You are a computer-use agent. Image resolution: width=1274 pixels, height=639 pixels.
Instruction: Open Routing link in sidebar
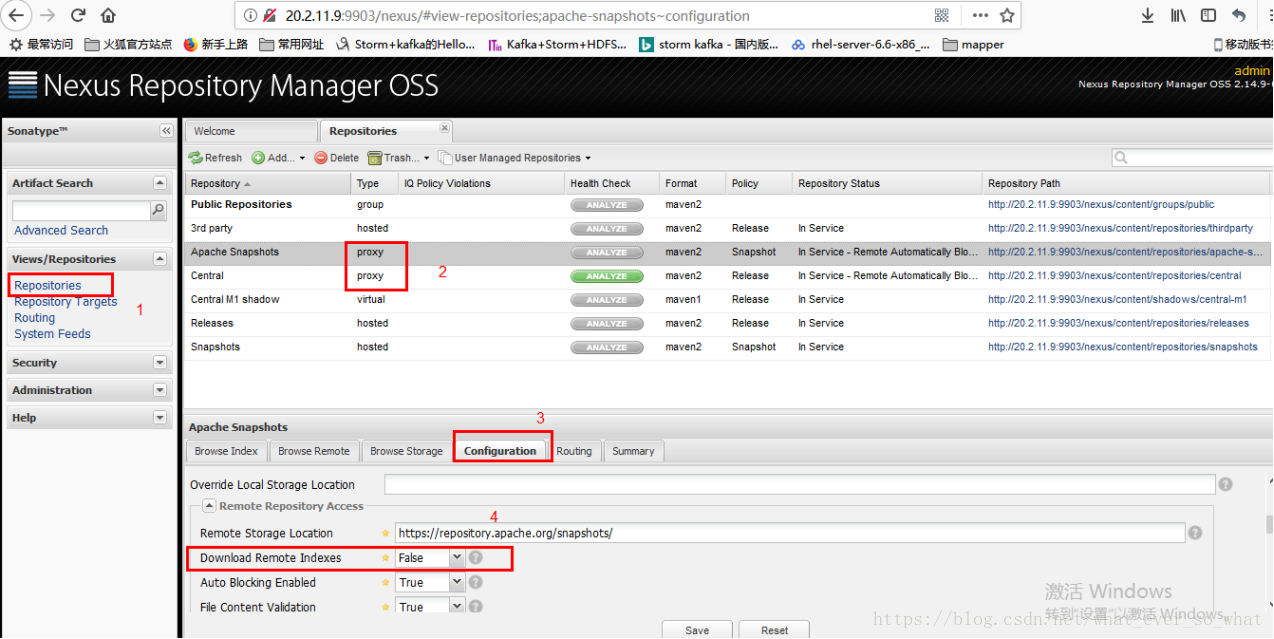35,317
